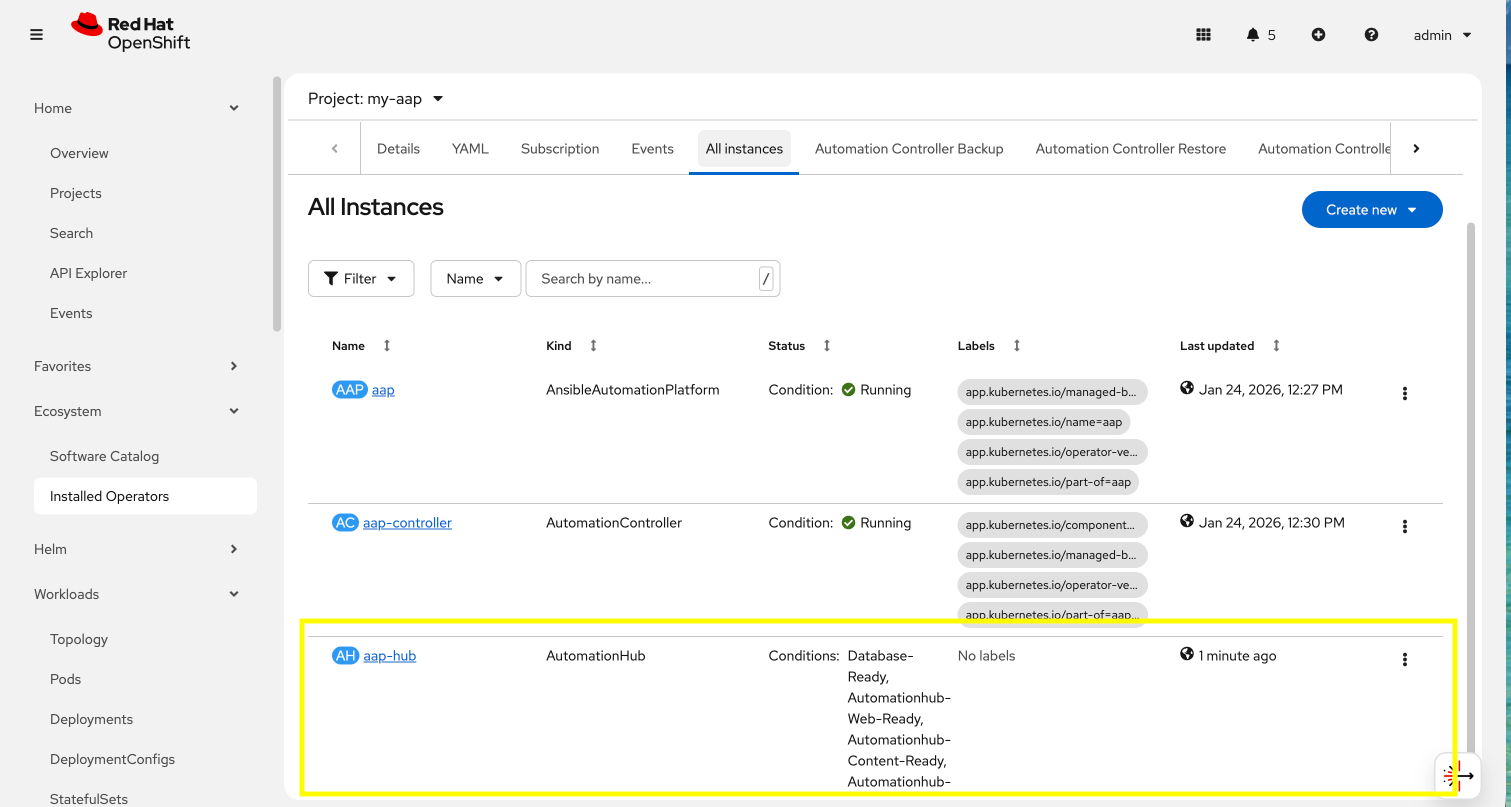Open the kebab menu on the aap-hub row

point(1405,659)
